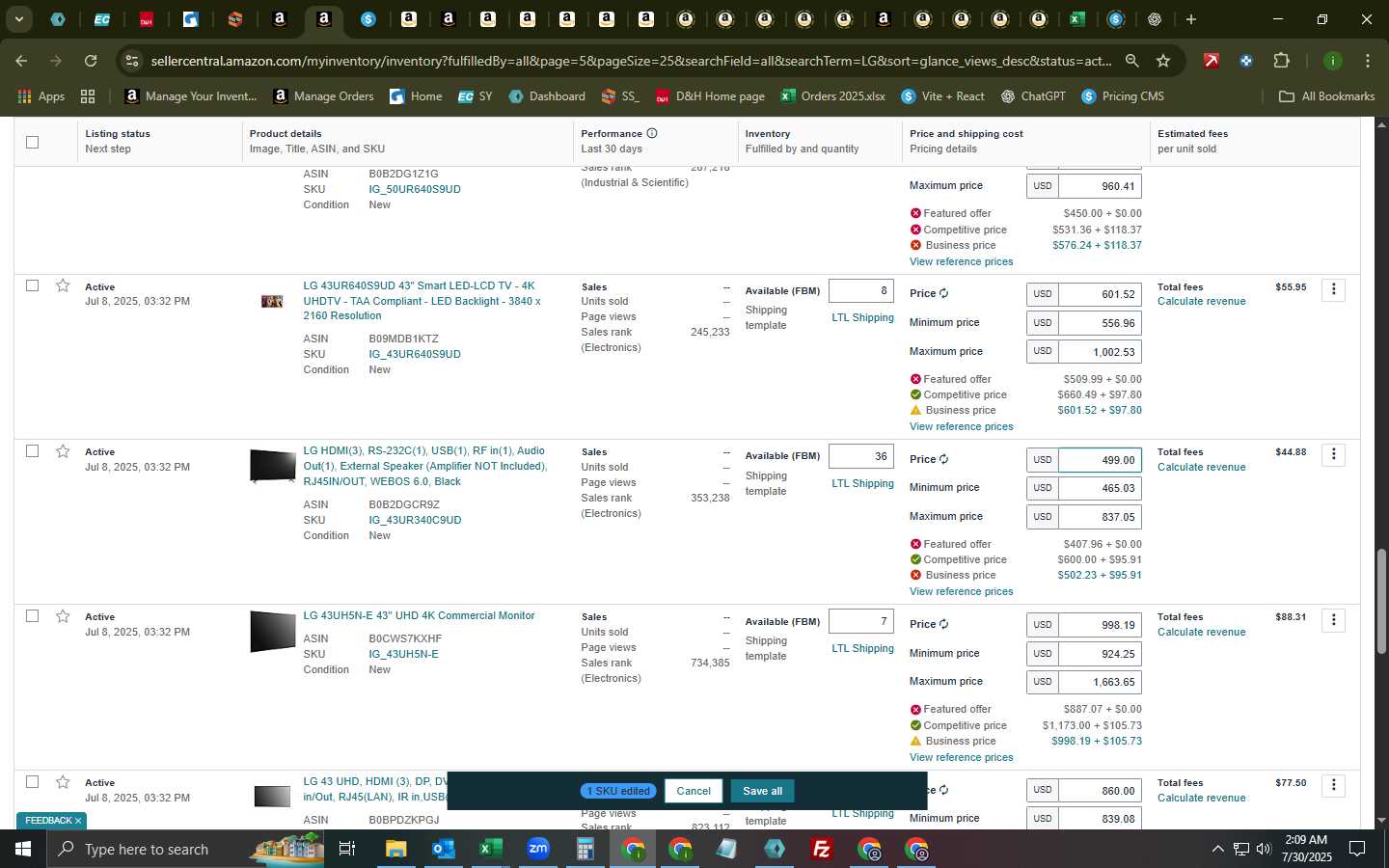The height and width of the screenshot is (868, 1389).
Task: Select all listings header checkbox
Action: click(x=32, y=142)
